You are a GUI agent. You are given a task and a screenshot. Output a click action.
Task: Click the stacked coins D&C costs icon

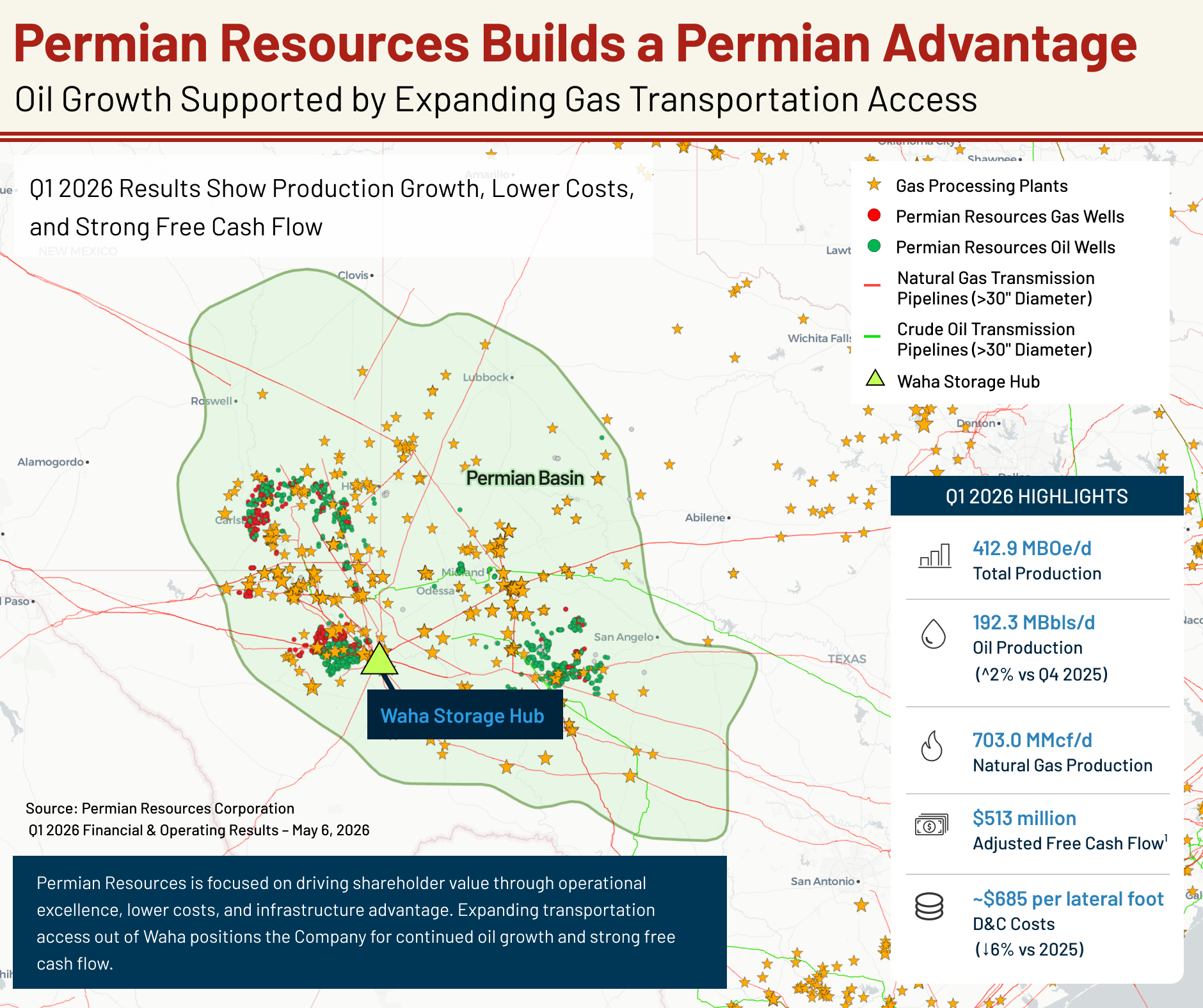[929, 906]
